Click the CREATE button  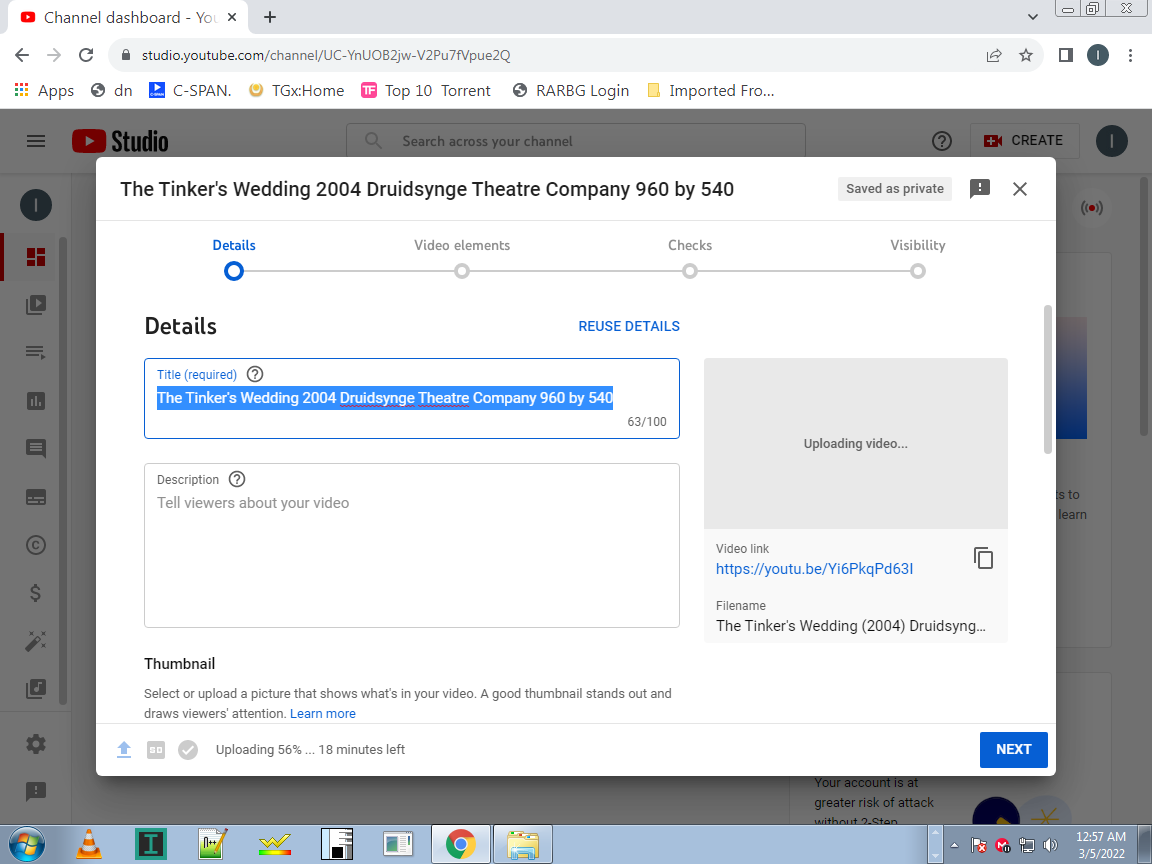pos(1025,140)
